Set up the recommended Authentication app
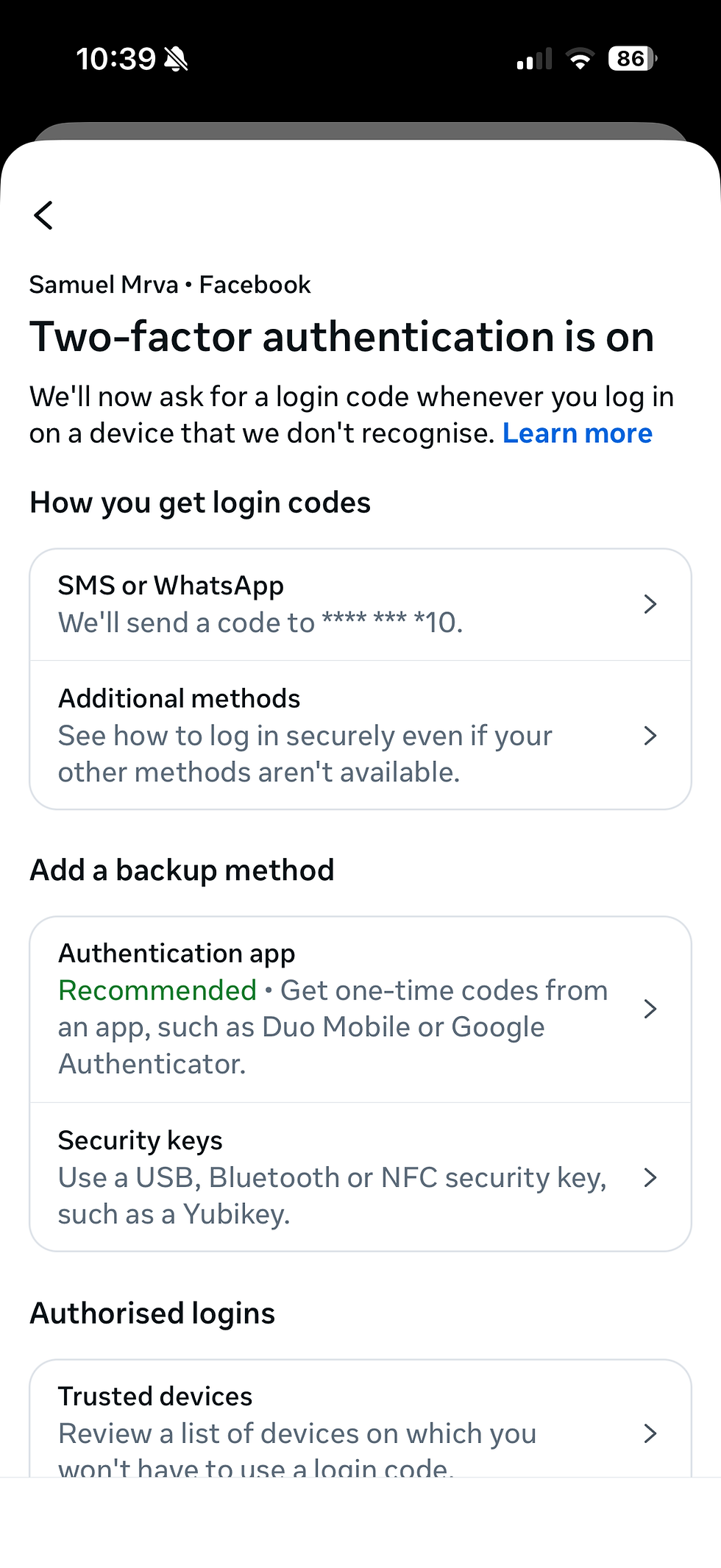The width and height of the screenshot is (721, 1568). point(331,1009)
